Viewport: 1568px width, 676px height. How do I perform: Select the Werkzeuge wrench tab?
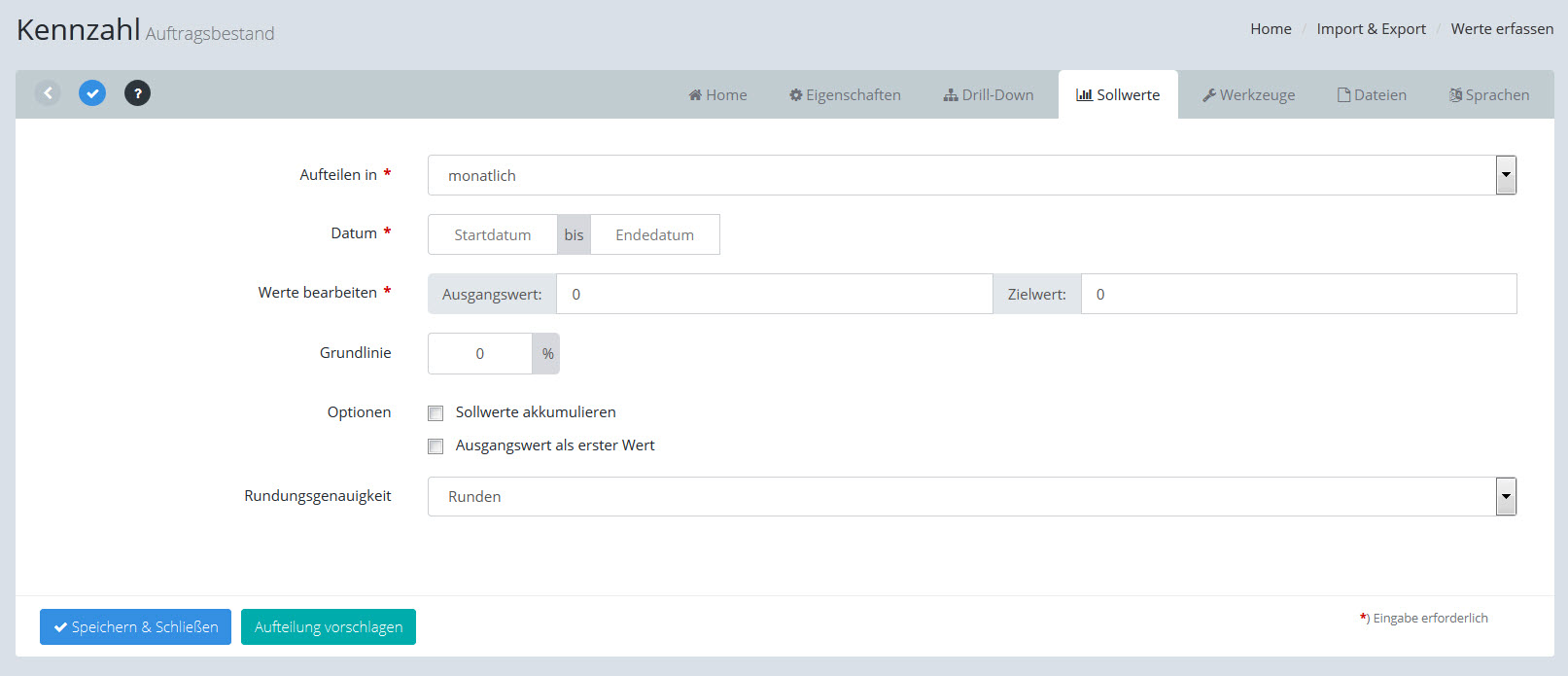click(x=1248, y=95)
